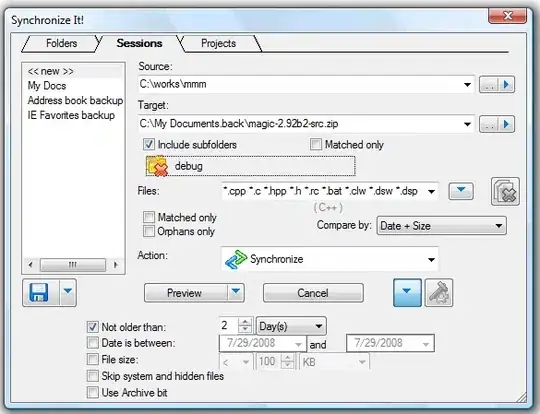Screen dimensions: 540x414
Task: Open the Compare by Date + Size dropdown
Action: [442, 226]
